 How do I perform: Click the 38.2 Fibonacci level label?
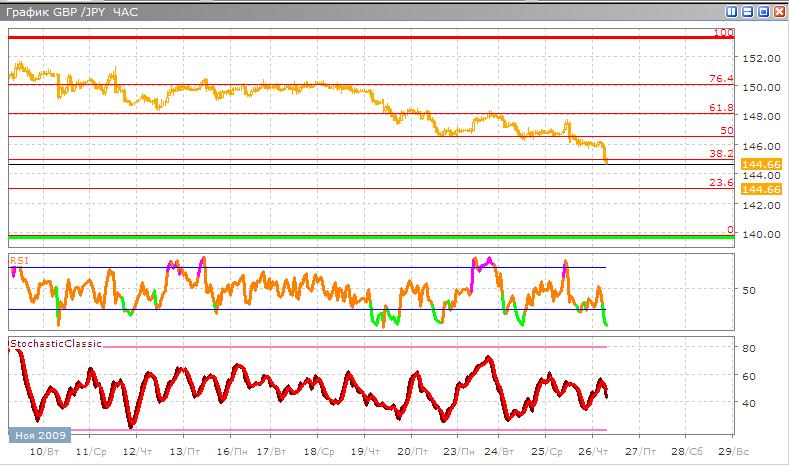click(721, 155)
